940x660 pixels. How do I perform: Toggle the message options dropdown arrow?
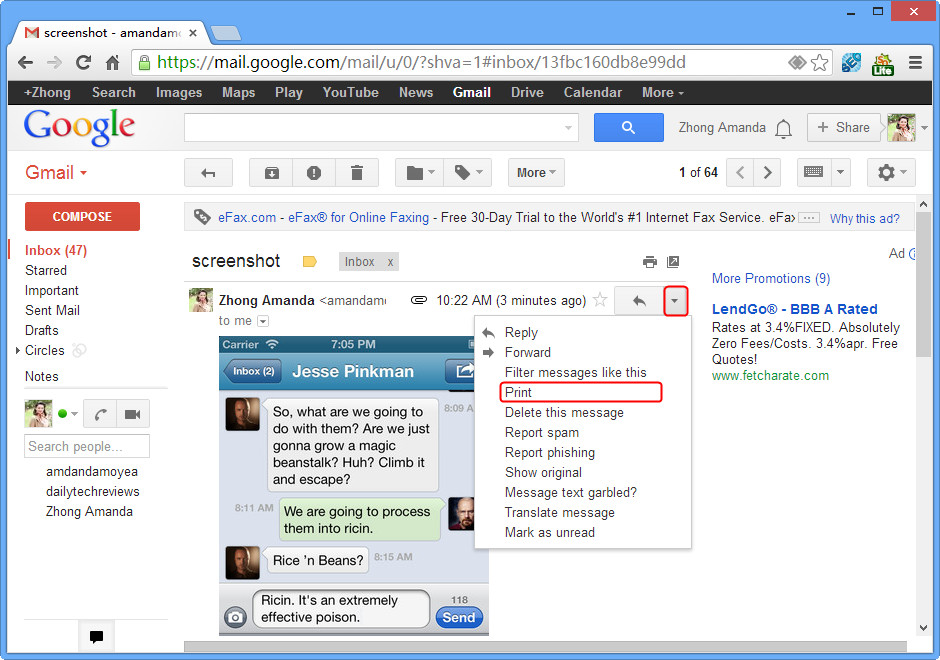(x=675, y=300)
